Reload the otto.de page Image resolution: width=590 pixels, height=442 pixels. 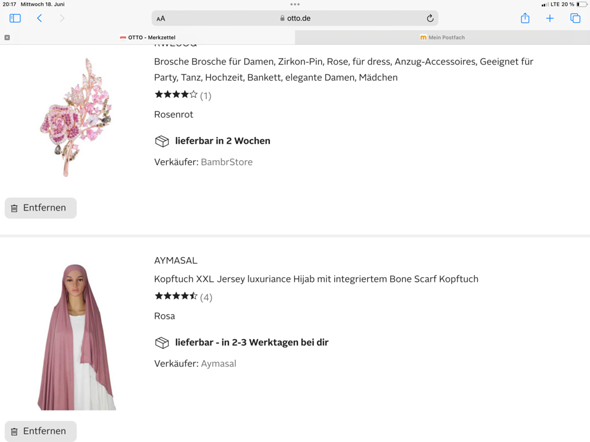pyautogui.click(x=430, y=18)
